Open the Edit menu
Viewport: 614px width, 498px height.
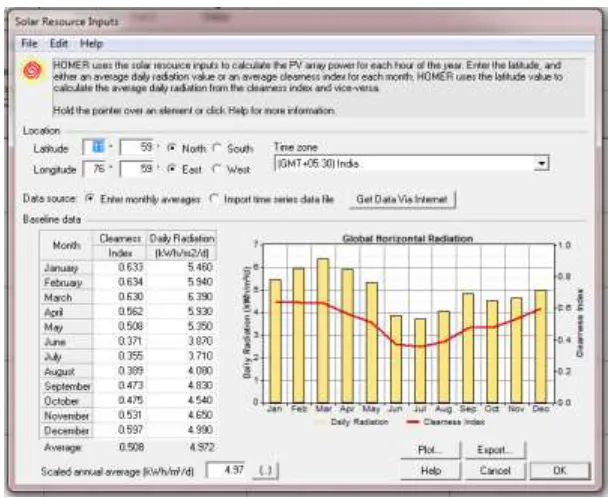(x=59, y=43)
